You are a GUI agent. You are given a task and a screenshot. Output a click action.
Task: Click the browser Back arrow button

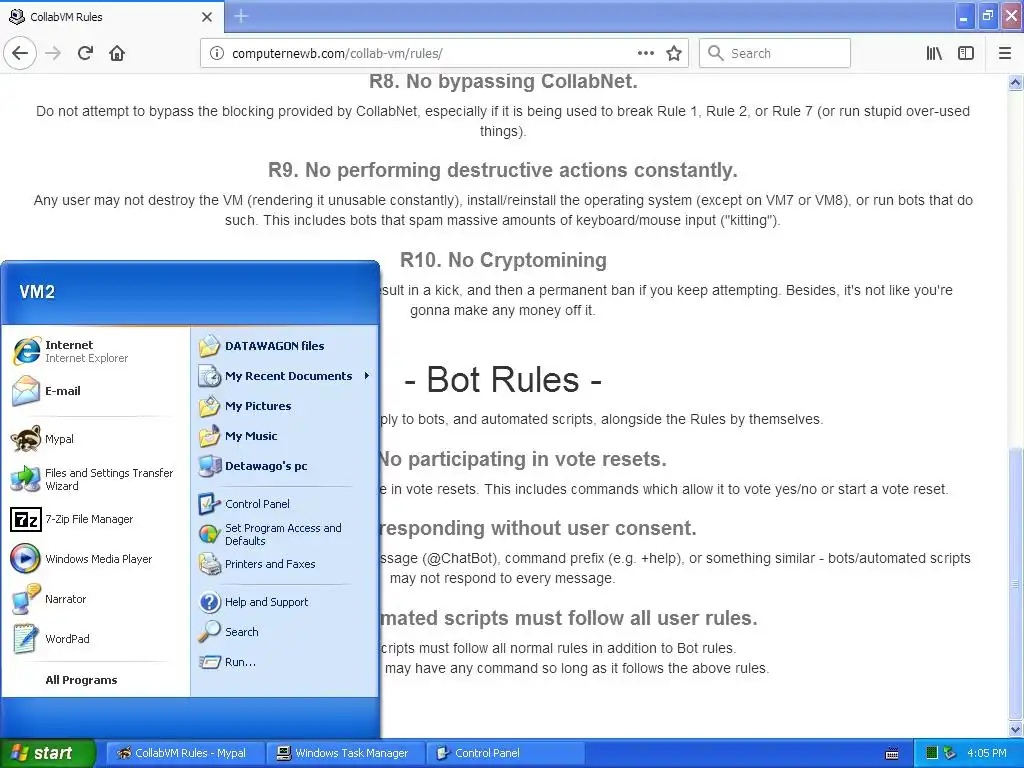(x=20, y=53)
